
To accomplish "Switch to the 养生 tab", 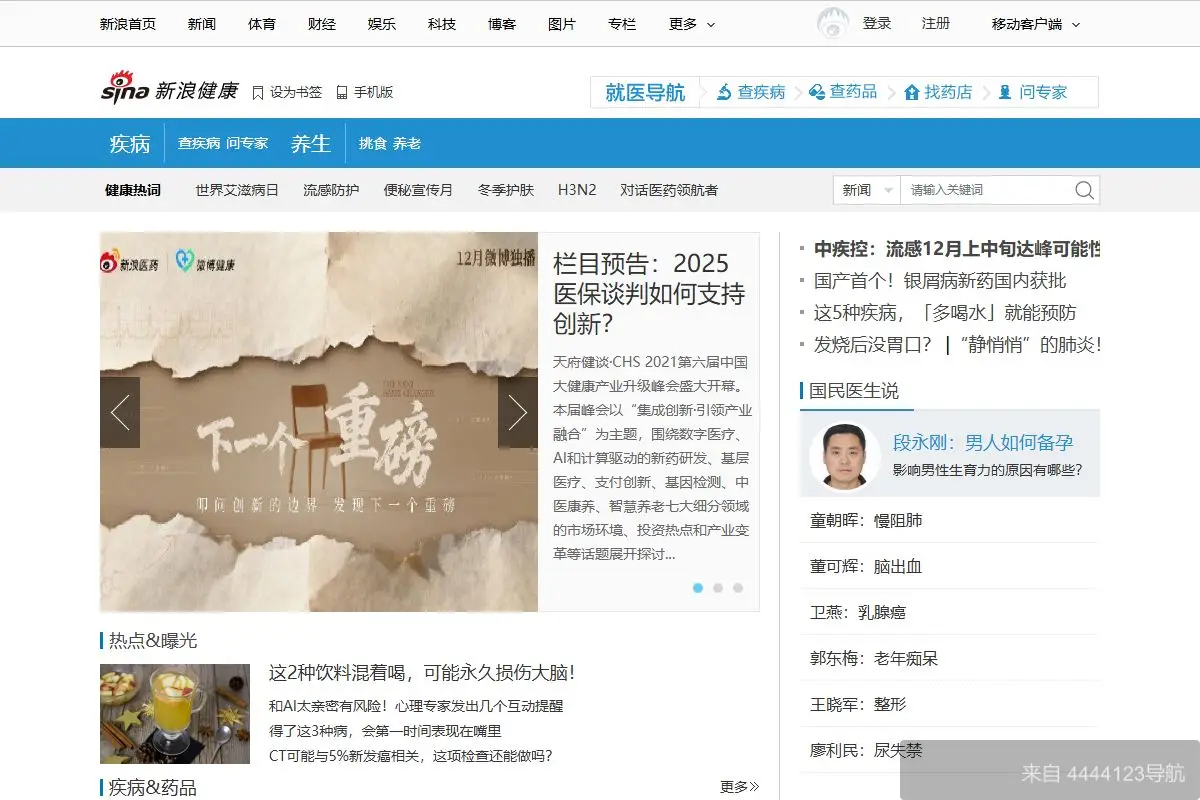I will tap(311, 143).
